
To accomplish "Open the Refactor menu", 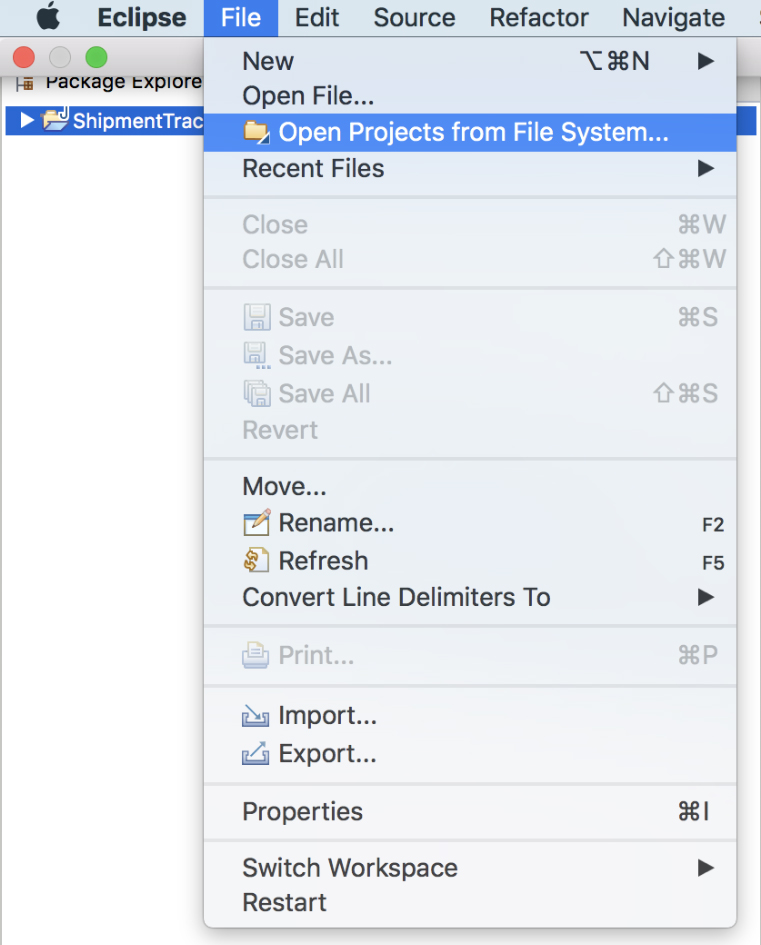I will click(538, 17).
